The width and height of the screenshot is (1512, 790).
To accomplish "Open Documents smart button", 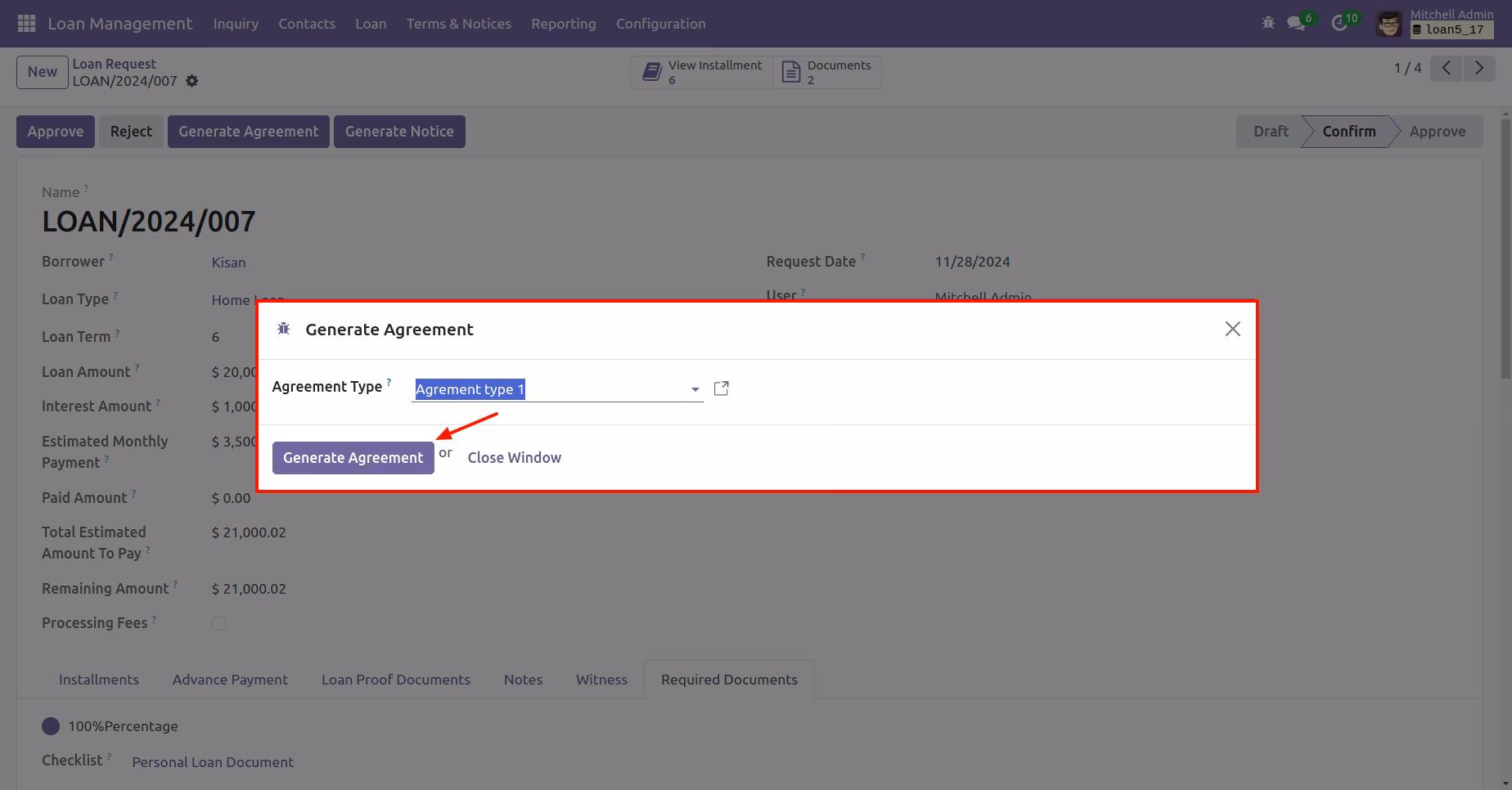I will point(826,72).
